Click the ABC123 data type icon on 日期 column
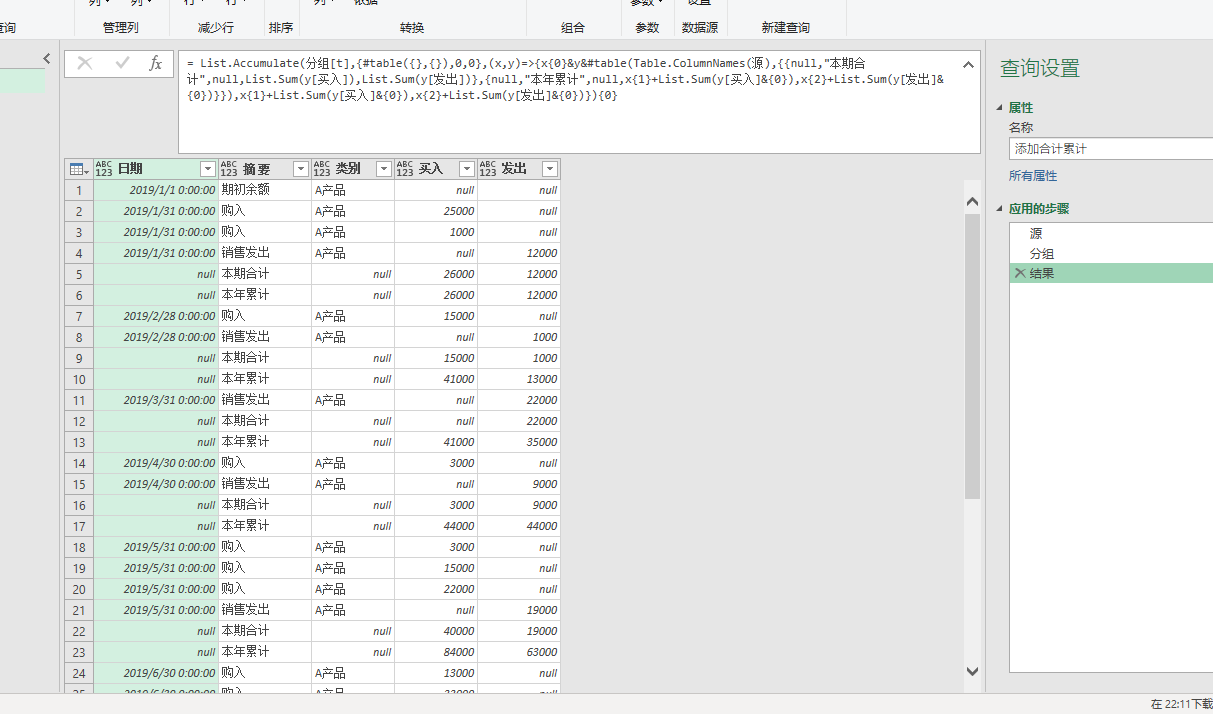This screenshot has width=1213, height=714. [x=103, y=167]
